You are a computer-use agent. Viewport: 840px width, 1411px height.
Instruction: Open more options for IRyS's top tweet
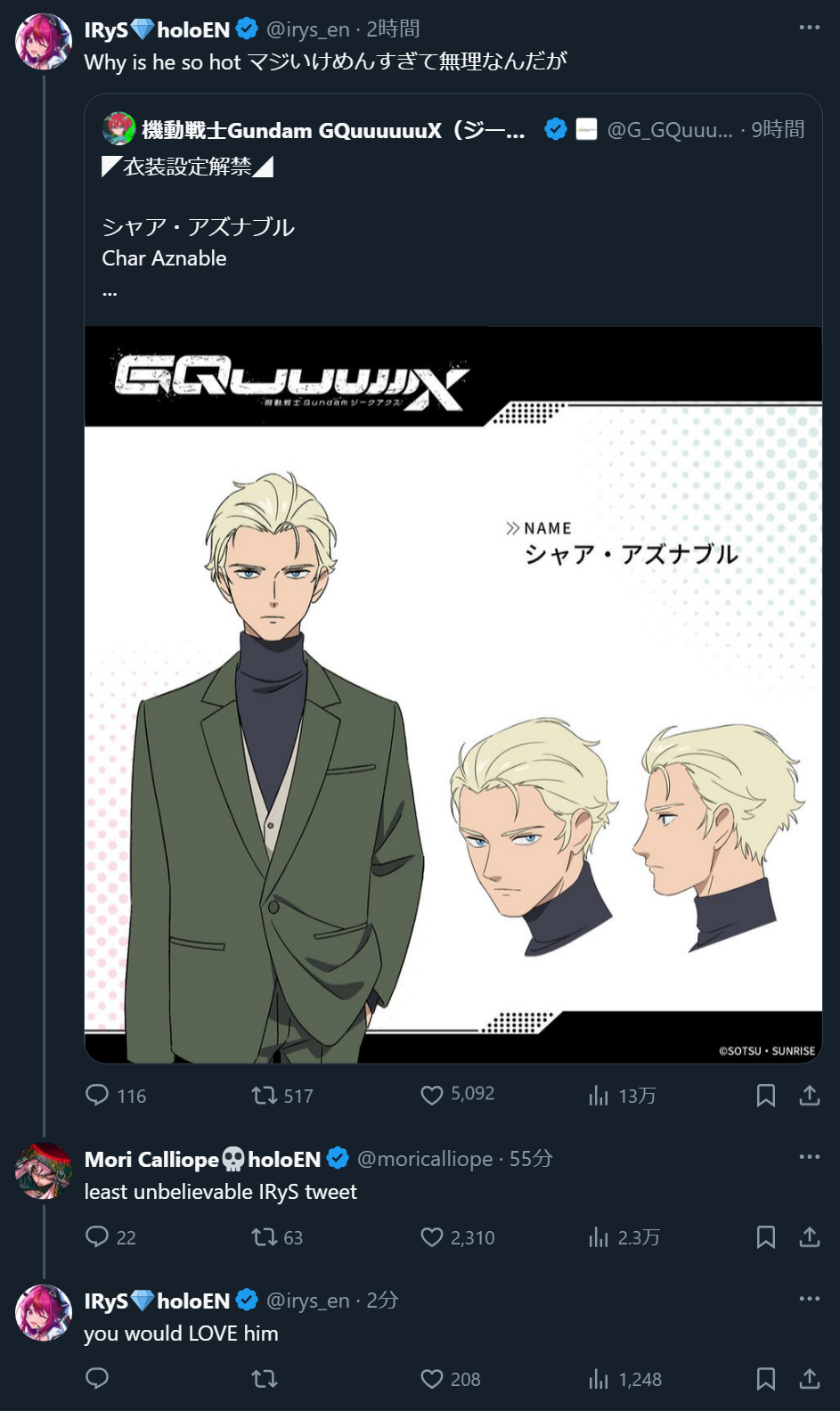(809, 28)
